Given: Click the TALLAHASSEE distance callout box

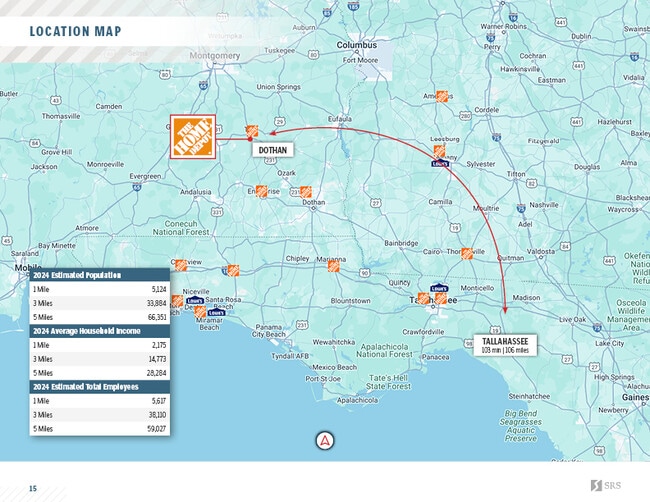Looking at the screenshot, I should click(x=504, y=345).
